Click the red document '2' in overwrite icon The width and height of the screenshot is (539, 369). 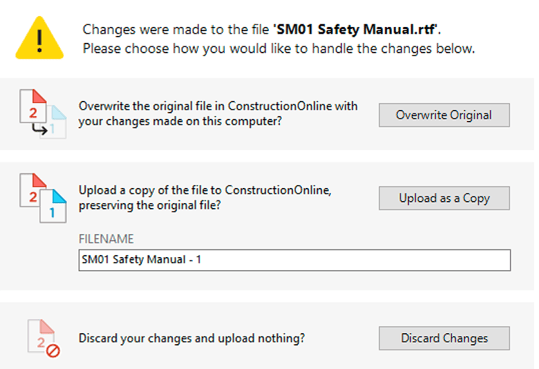[33, 106]
